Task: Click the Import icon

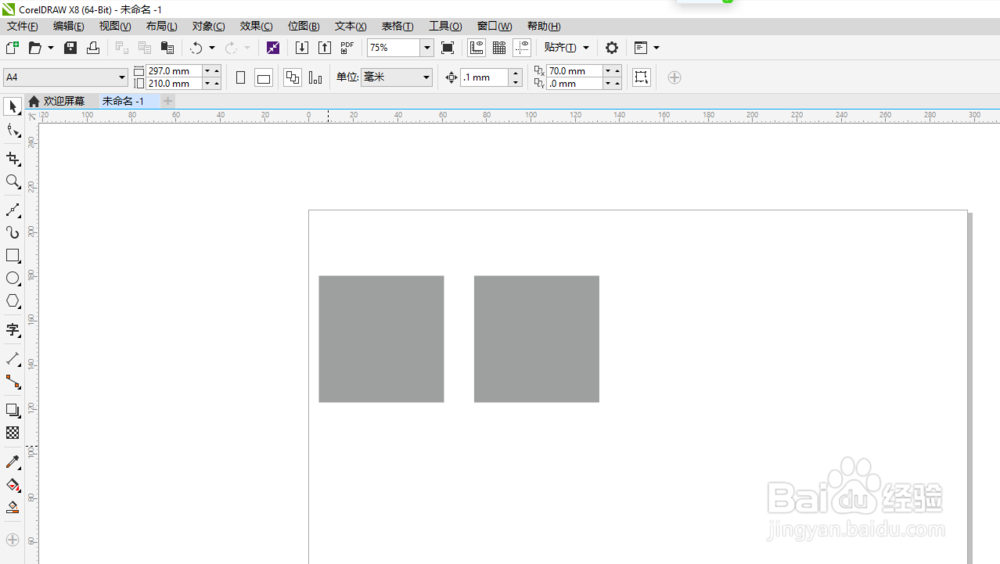Action: click(x=302, y=48)
